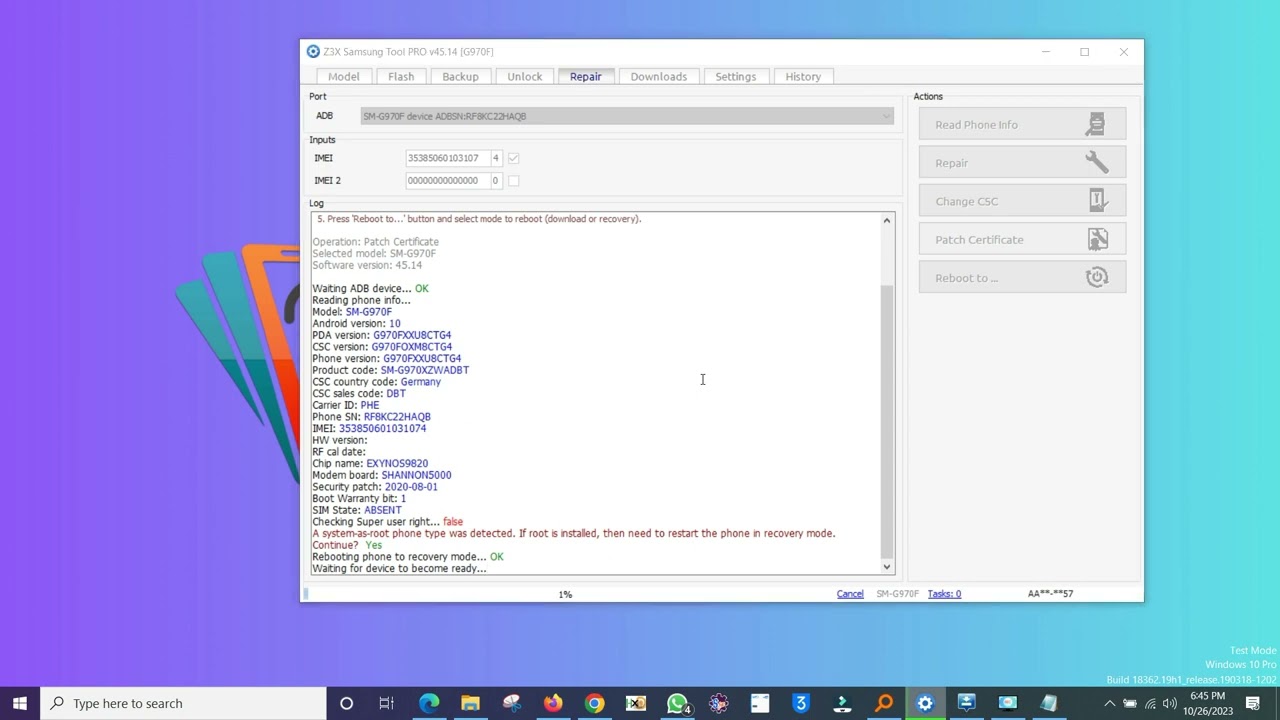Click the IMEI check digit field showing 4
The image size is (1280, 720).
click(495, 158)
